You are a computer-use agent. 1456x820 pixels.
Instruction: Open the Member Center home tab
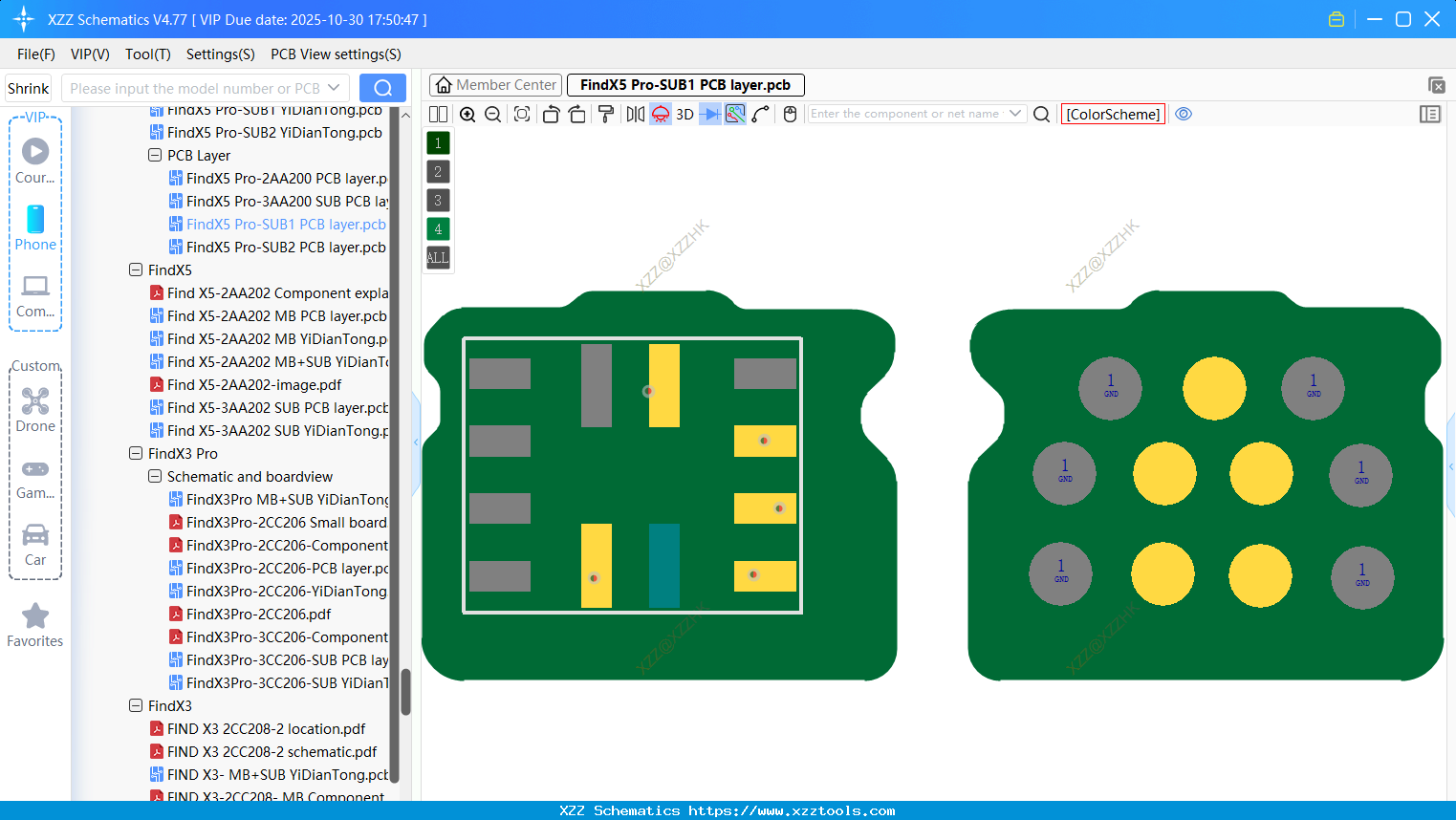[x=495, y=85]
